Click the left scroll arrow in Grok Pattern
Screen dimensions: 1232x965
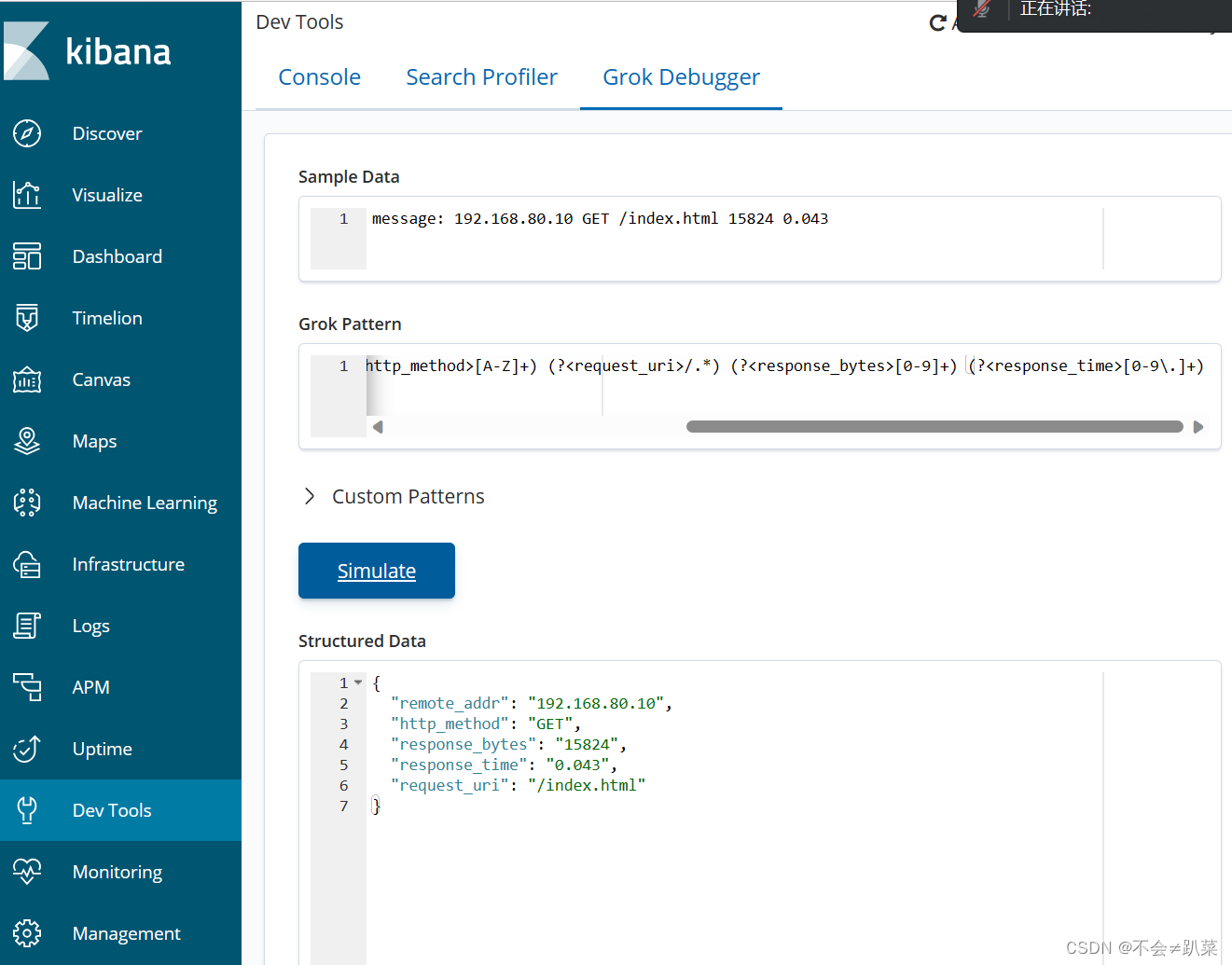378,427
